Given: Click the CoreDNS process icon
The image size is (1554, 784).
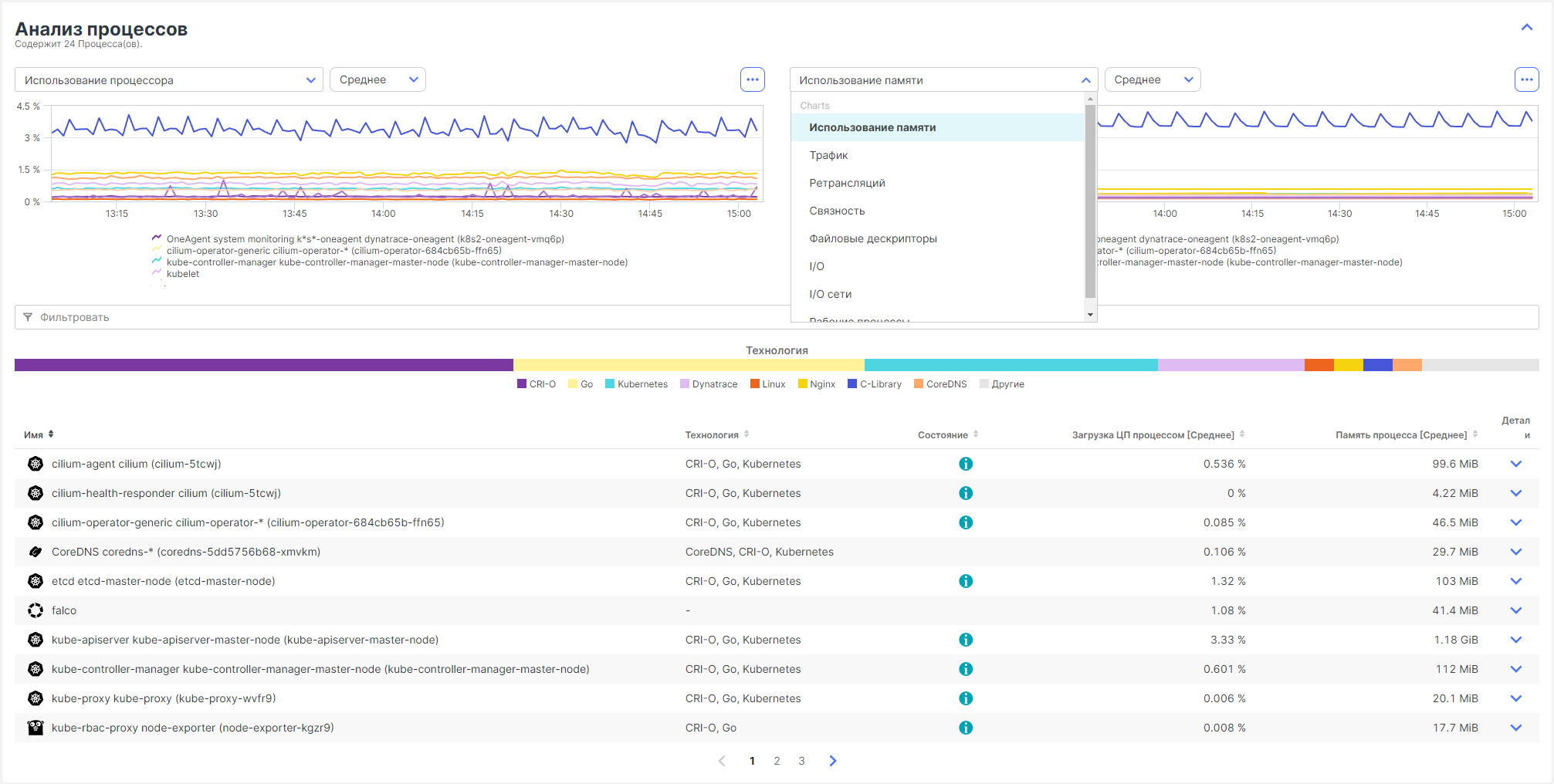Looking at the screenshot, I should pos(36,552).
